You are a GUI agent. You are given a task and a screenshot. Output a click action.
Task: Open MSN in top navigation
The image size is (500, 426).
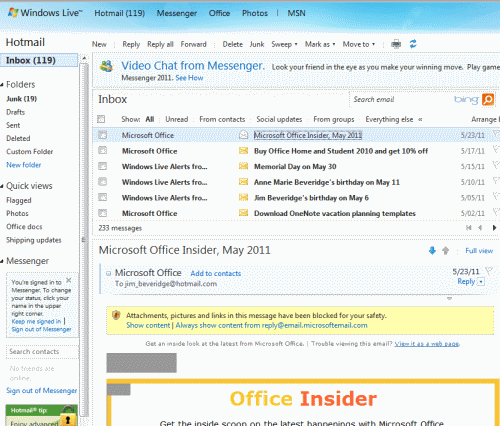click(296, 13)
